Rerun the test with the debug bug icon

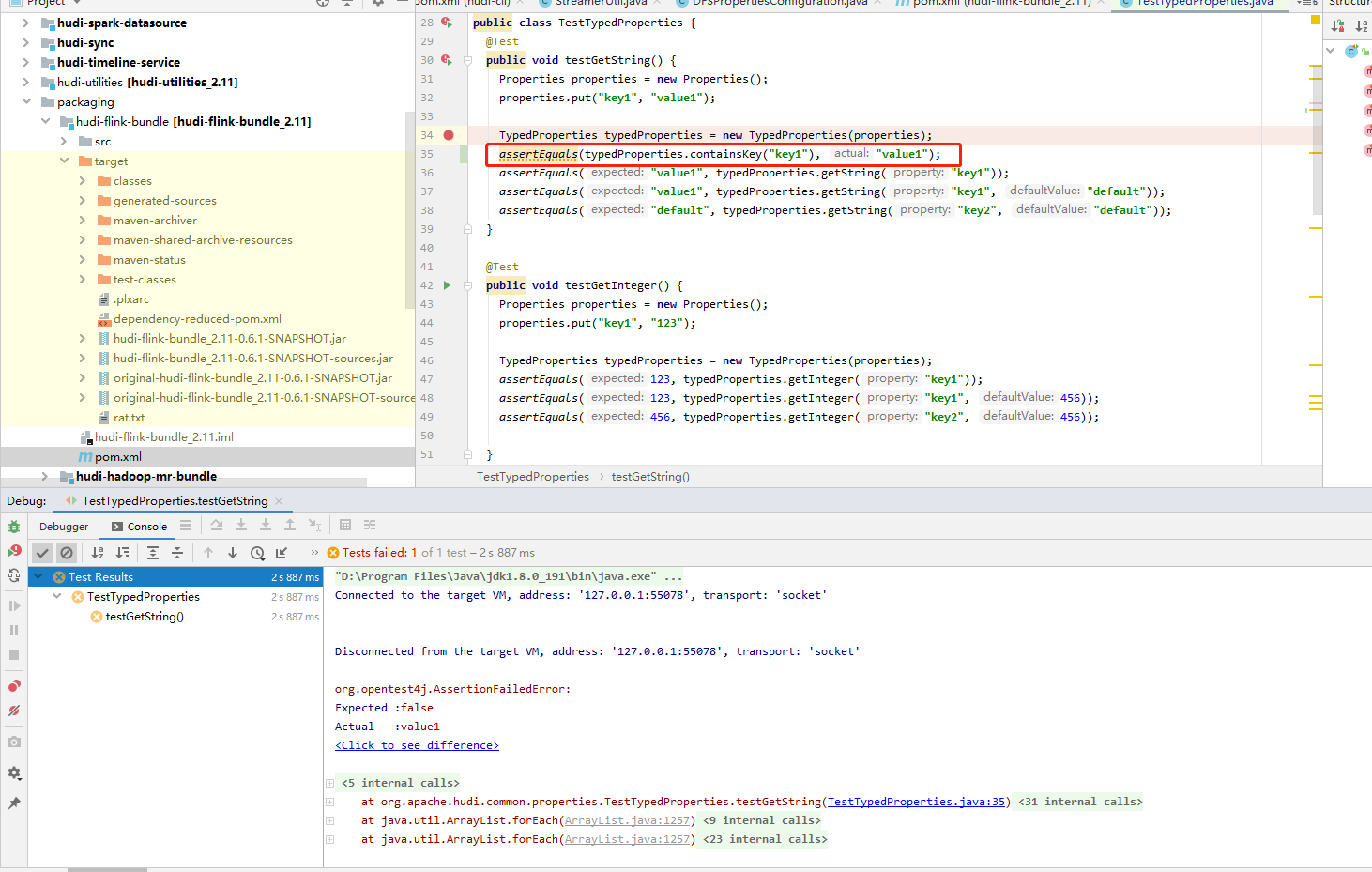(x=14, y=527)
